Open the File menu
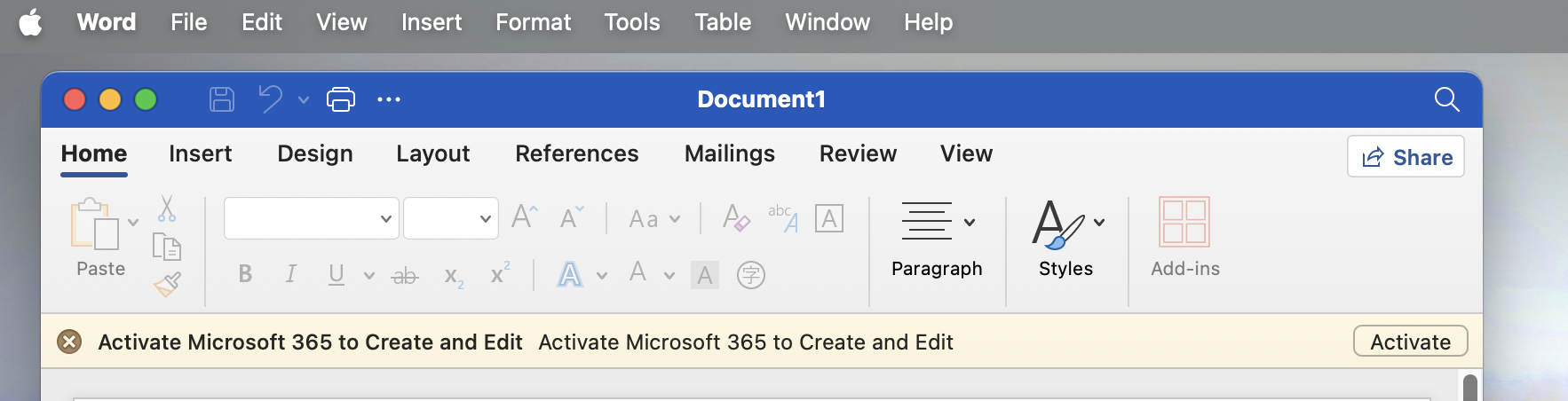Screen dimensions: 1568x401 tap(189, 22)
